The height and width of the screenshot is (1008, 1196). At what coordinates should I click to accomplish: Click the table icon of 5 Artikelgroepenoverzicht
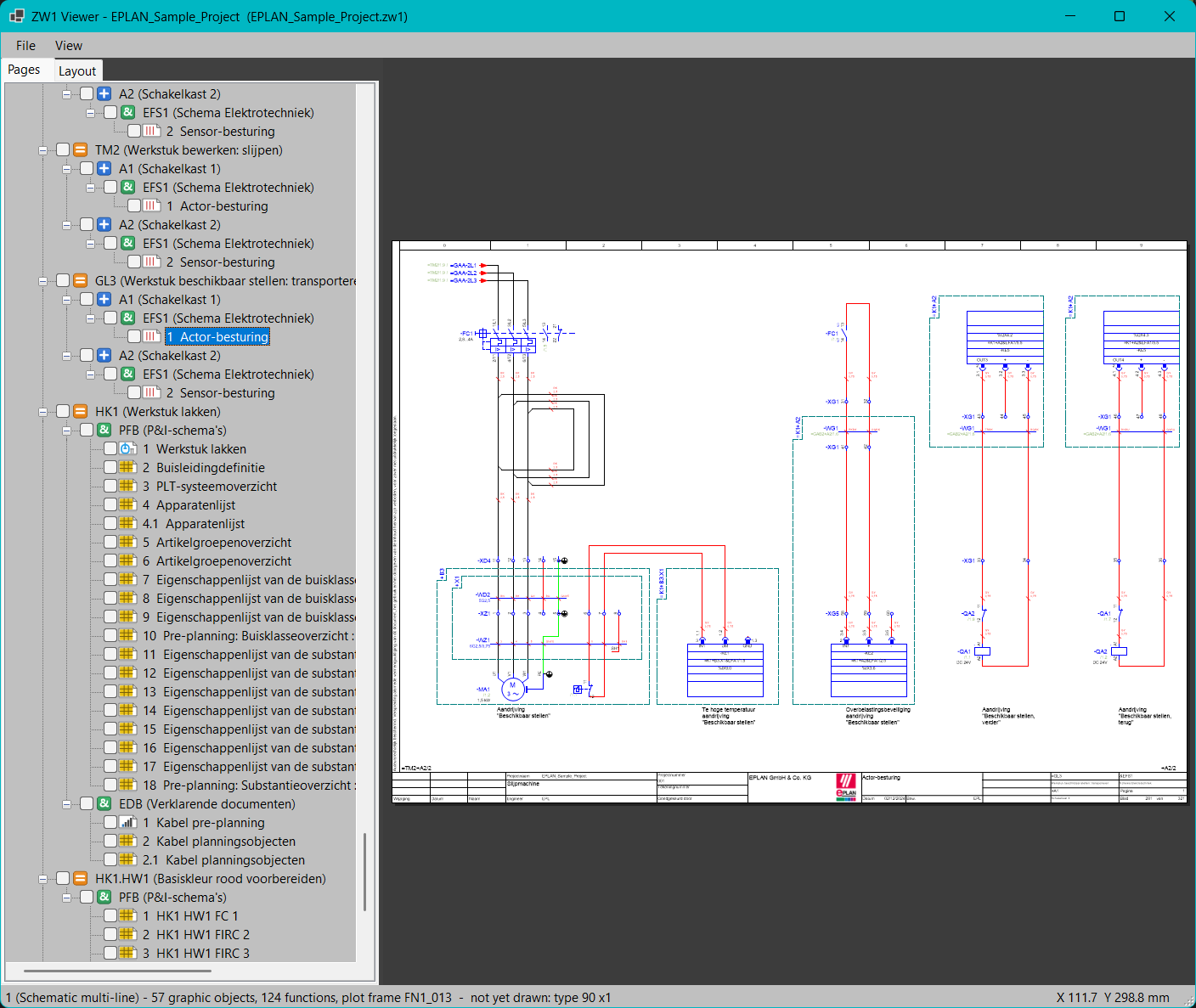[x=127, y=543]
